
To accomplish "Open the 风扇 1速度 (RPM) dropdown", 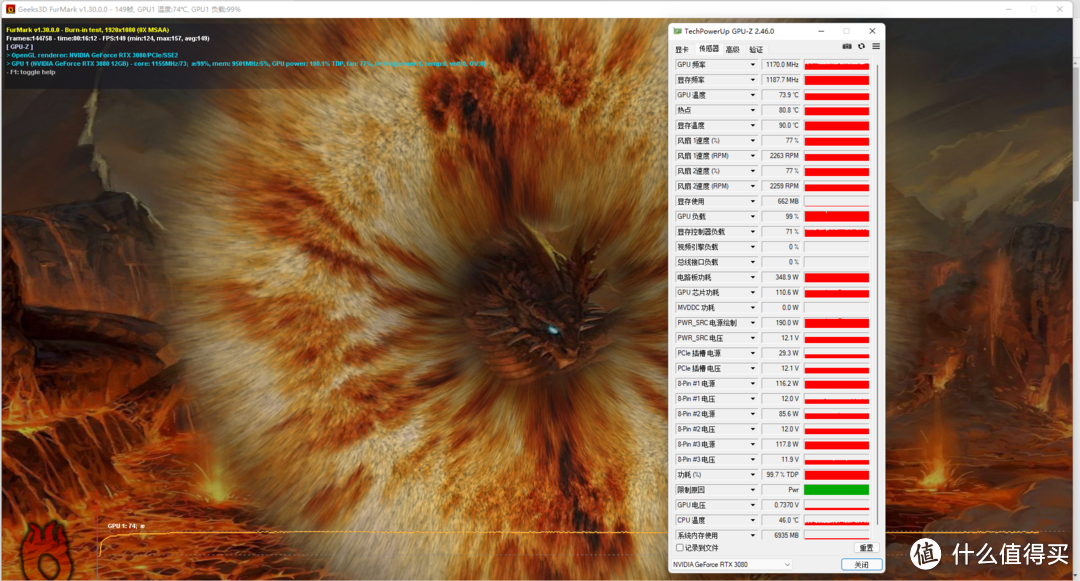I will point(752,156).
